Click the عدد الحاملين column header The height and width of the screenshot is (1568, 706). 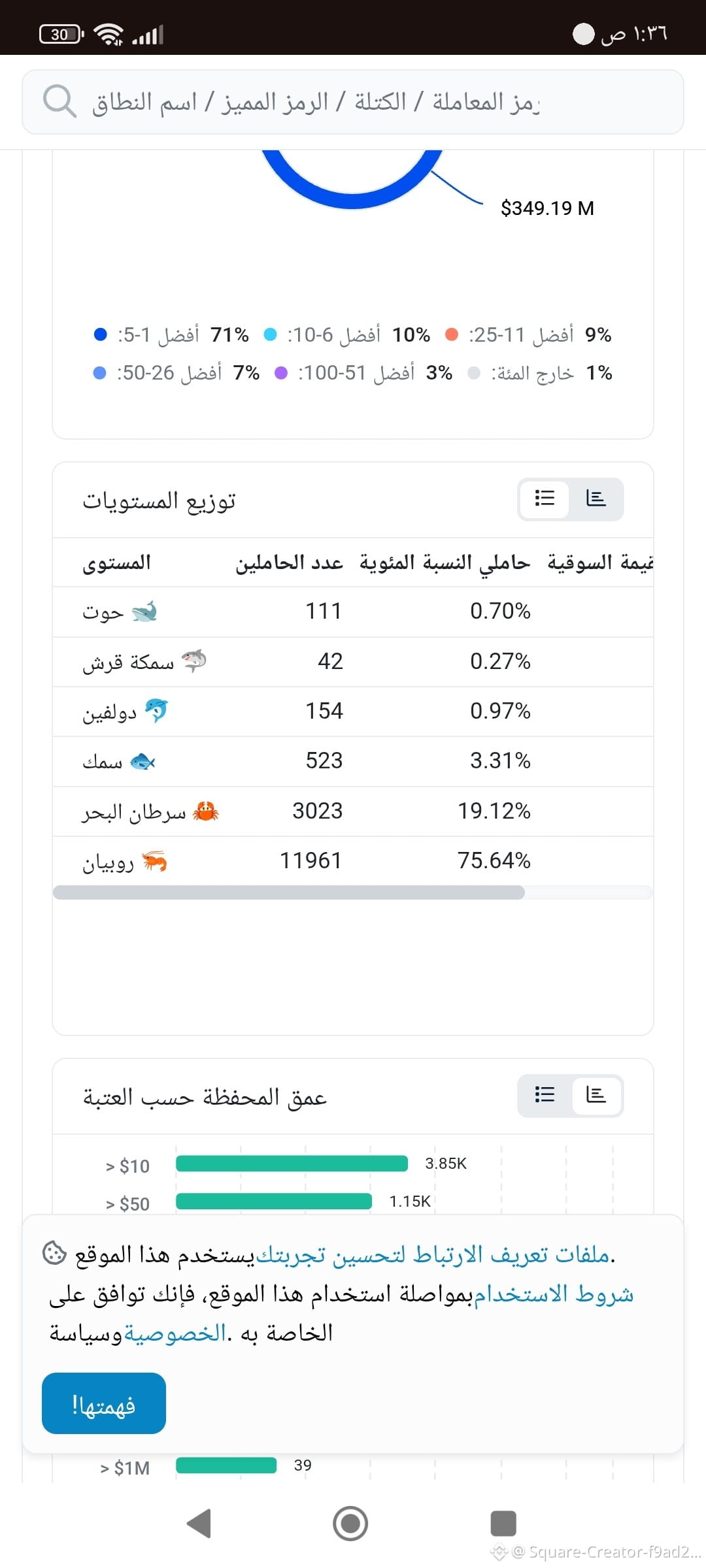pyautogui.click(x=290, y=563)
